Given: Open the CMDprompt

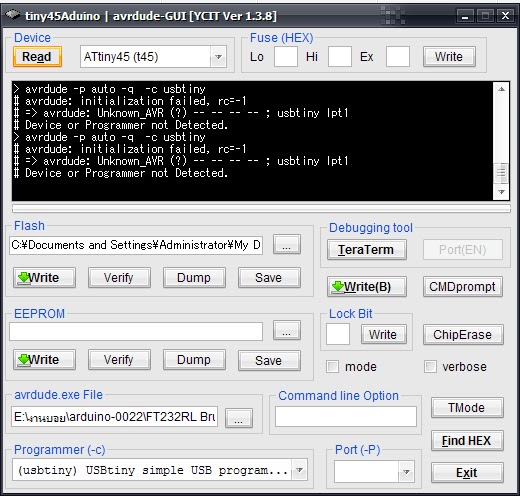Looking at the screenshot, I should coord(463,287).
